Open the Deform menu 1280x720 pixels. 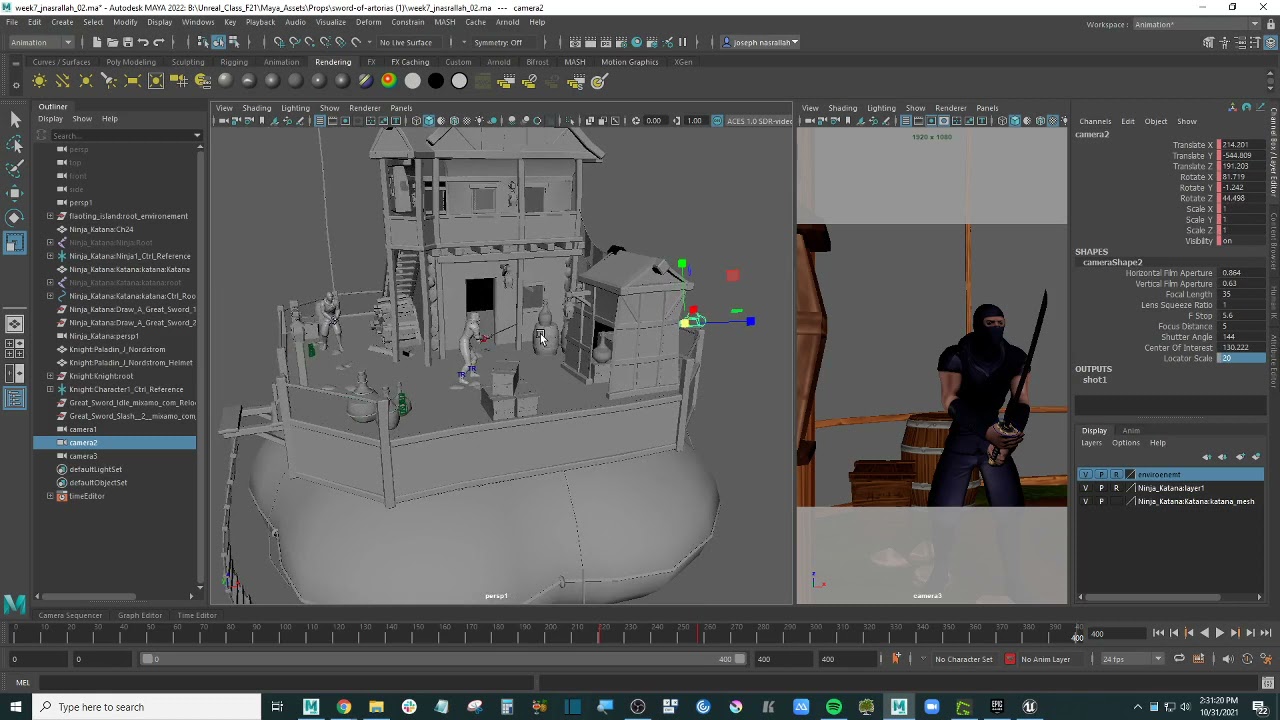click(368, 22)
